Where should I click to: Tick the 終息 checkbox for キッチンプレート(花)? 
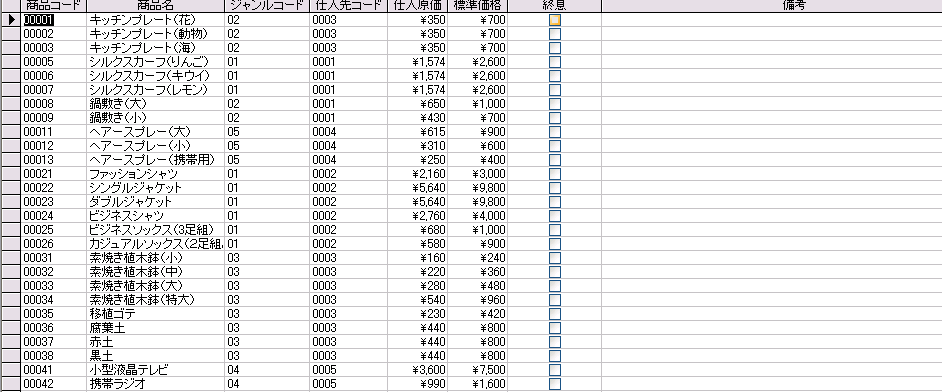[554, 19]
